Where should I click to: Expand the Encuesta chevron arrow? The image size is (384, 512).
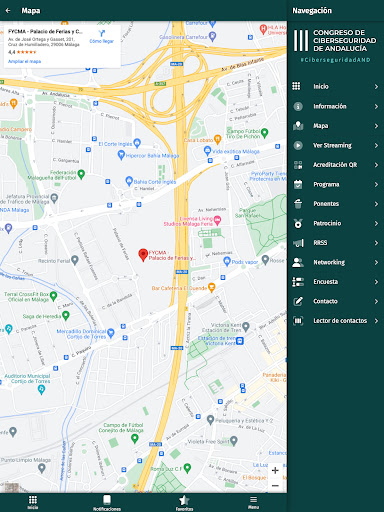376,282
